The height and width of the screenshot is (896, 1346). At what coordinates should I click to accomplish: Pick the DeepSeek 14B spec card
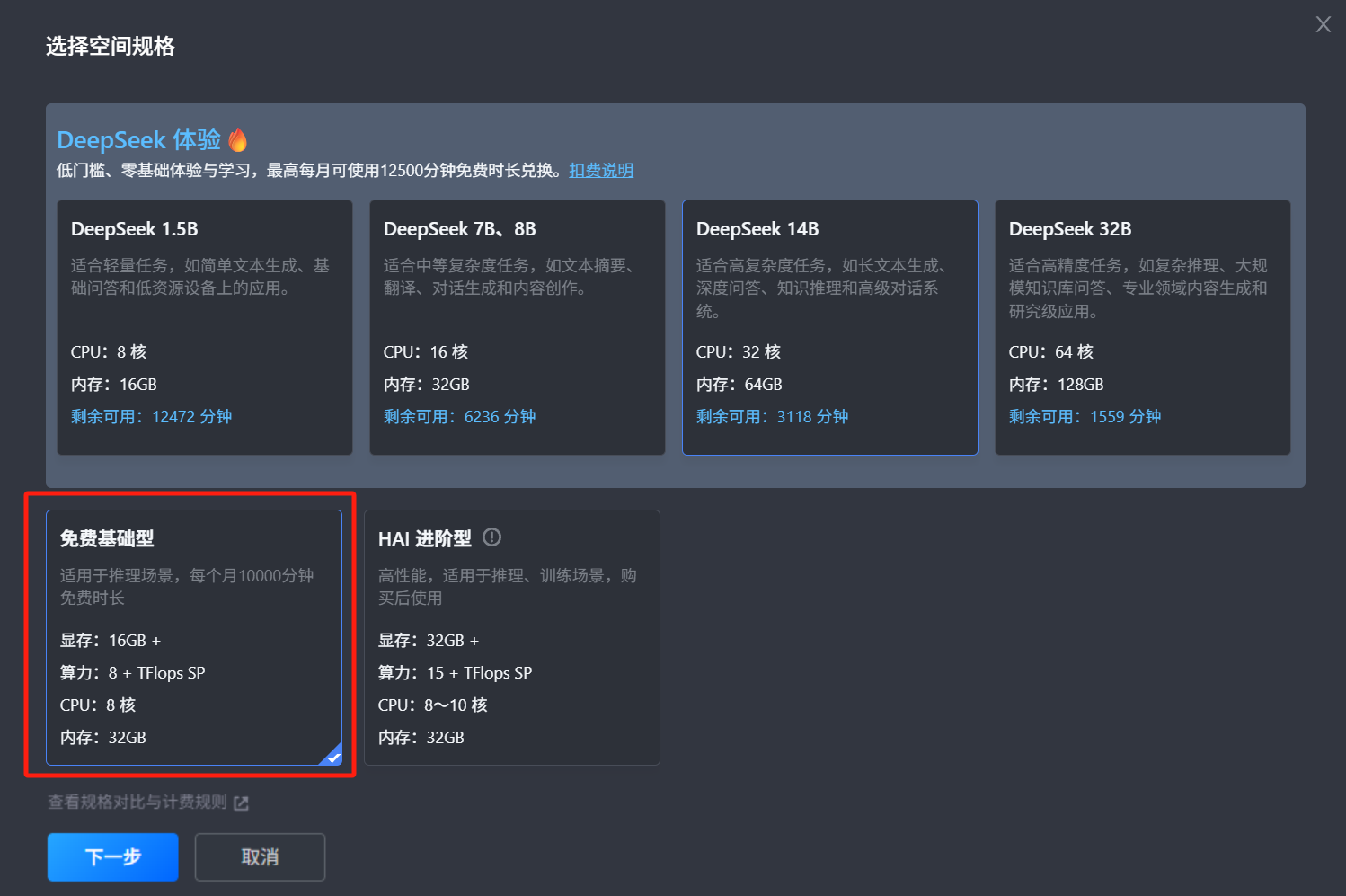[x=830, y=327]
